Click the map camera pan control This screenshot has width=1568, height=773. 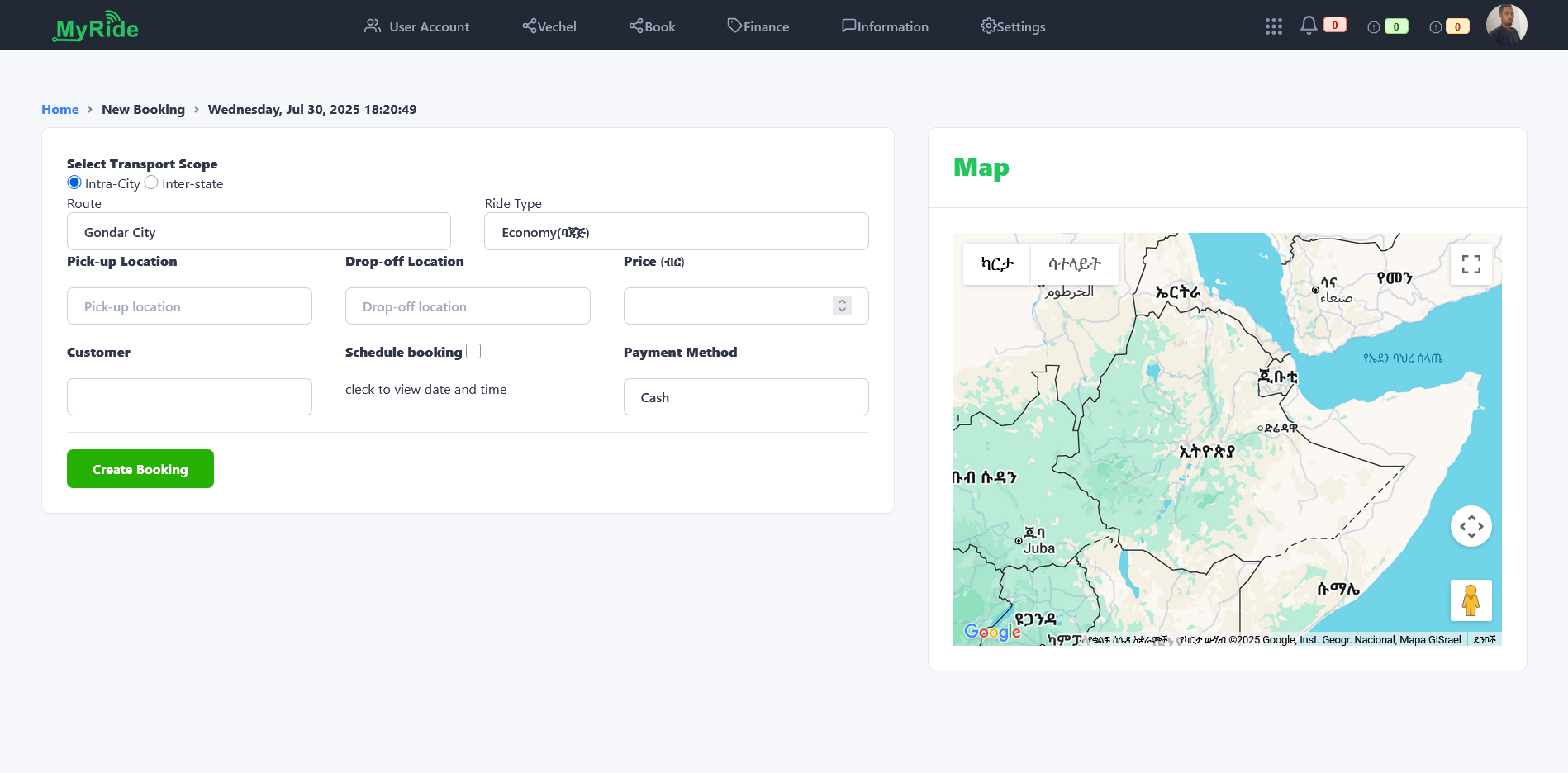click(x=1471, y=526)
